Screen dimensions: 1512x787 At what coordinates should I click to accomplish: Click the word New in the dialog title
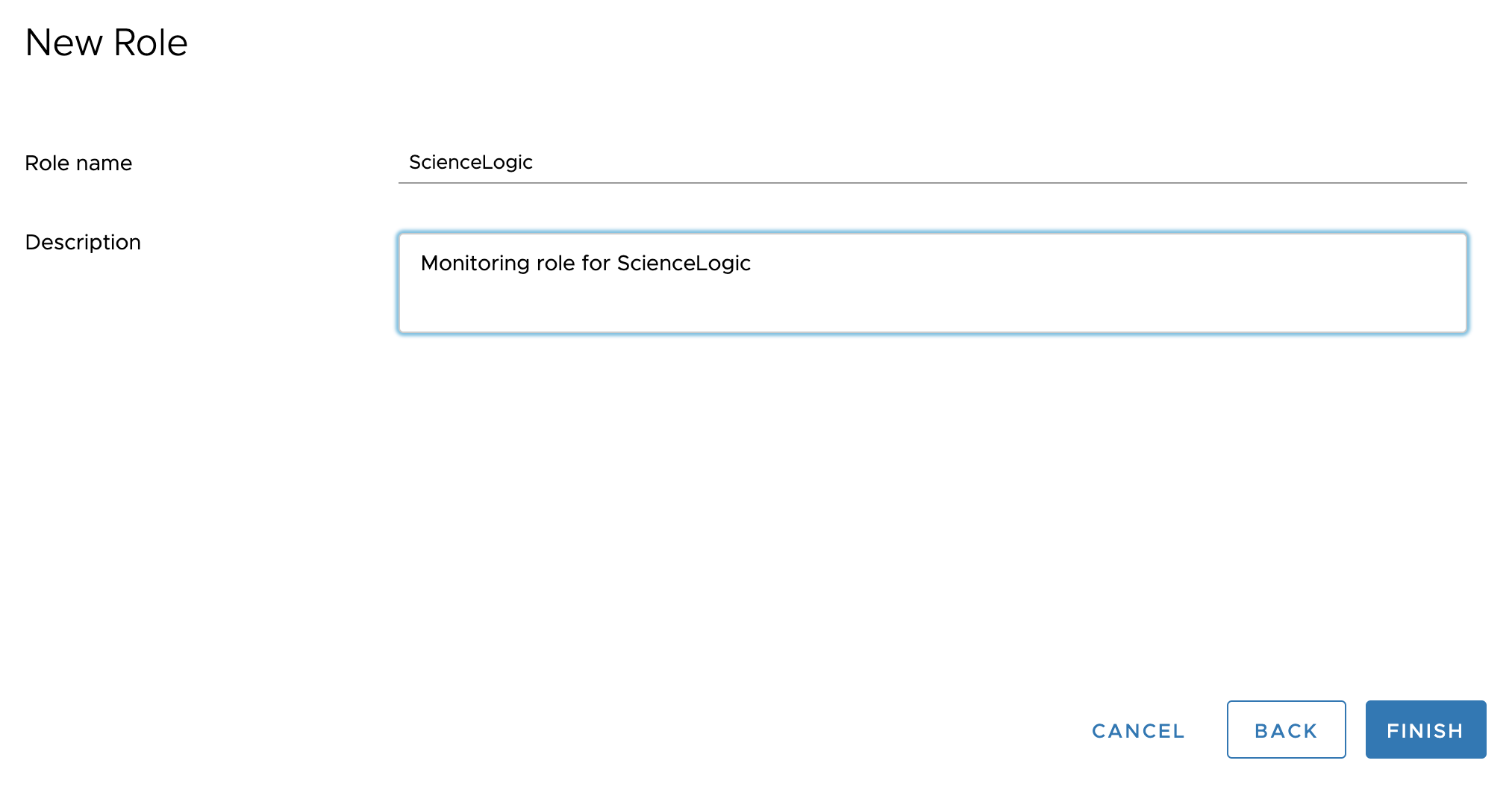pos(63,43)
